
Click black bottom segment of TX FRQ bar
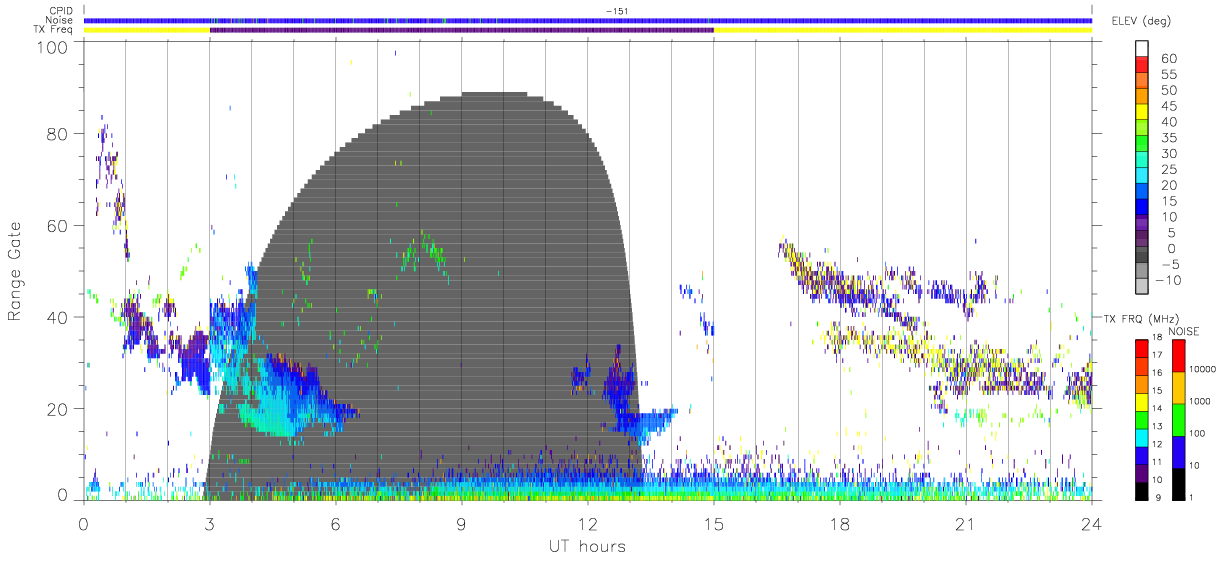[1141, 491]
